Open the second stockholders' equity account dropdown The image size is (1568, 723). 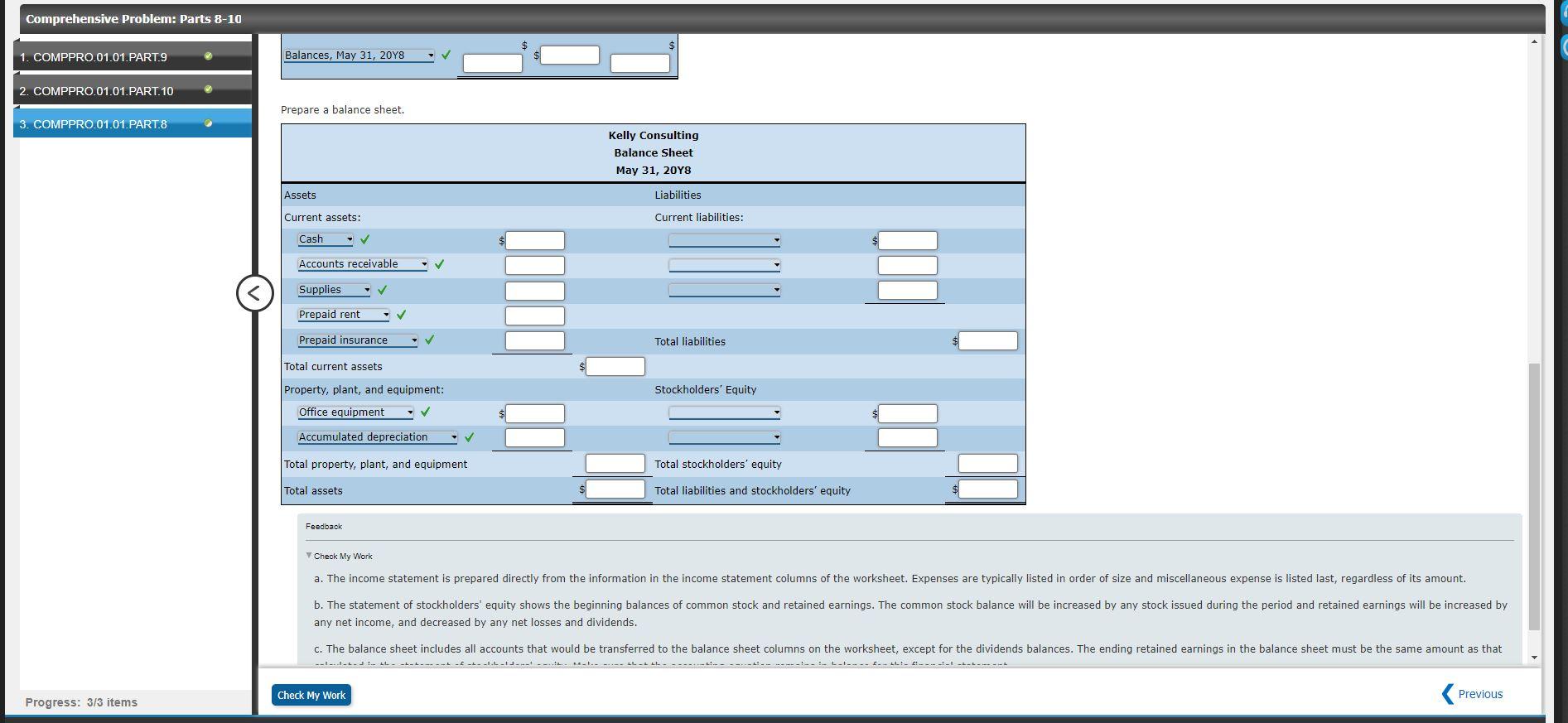point(725,437)
